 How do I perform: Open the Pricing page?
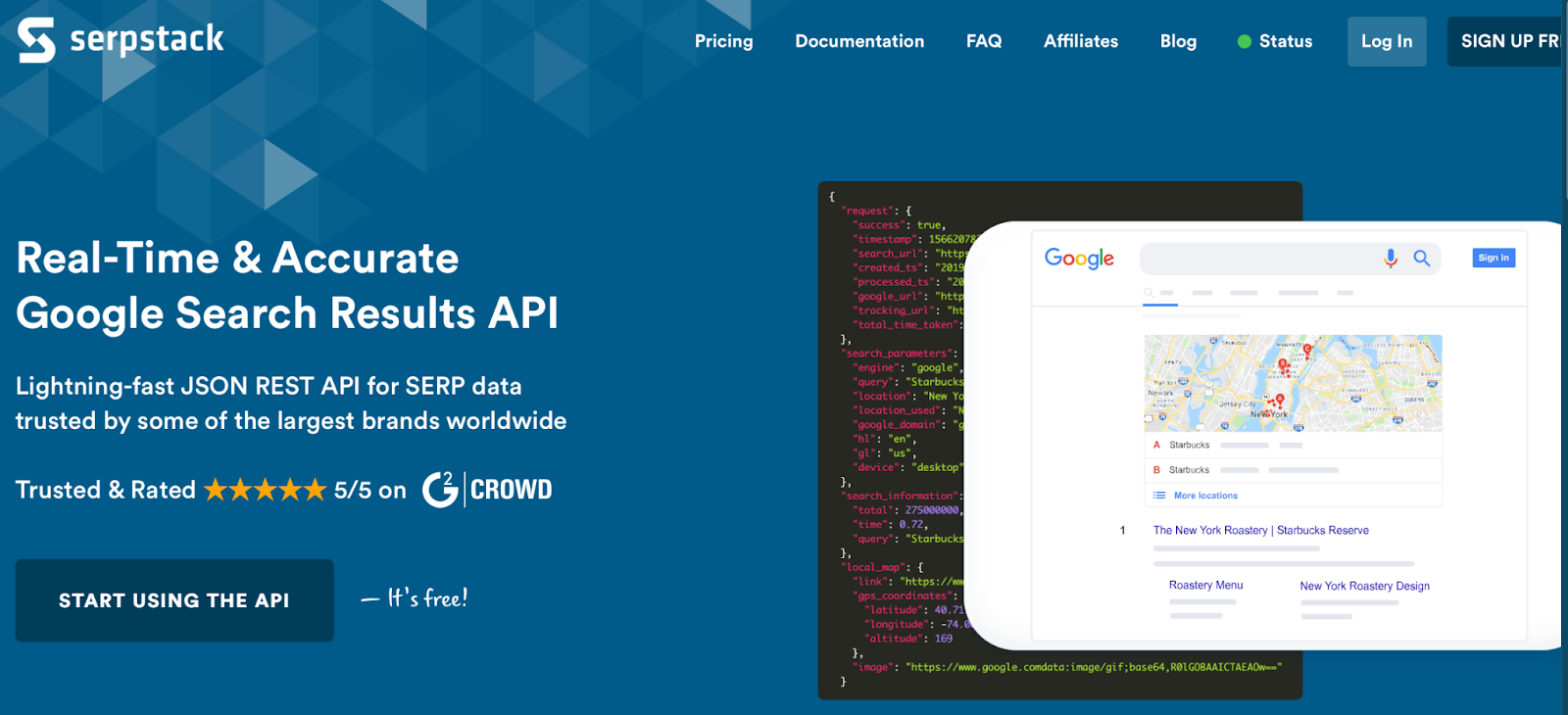[723, 41]
